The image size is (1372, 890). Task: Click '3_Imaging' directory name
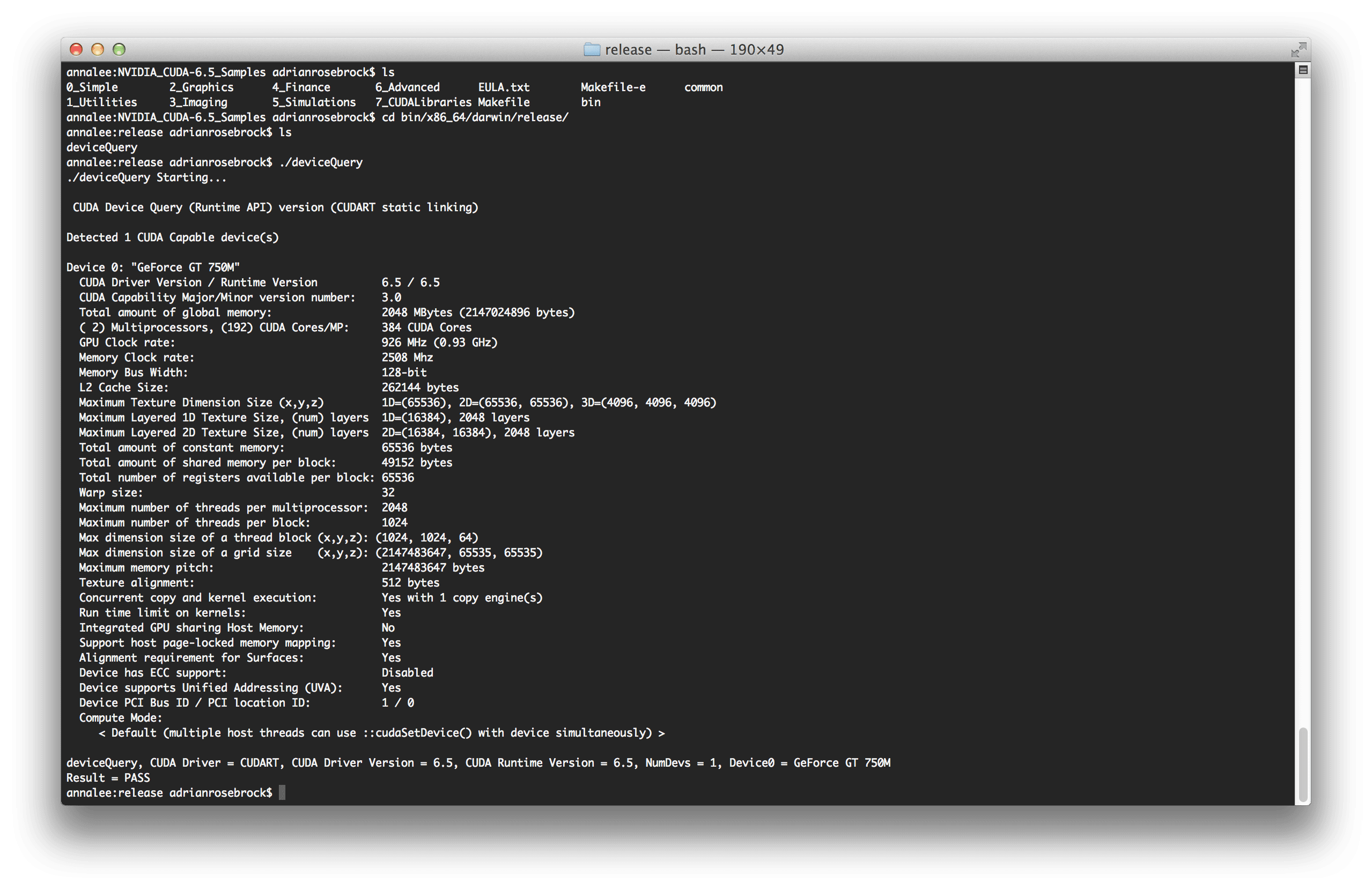click(198, 102)
